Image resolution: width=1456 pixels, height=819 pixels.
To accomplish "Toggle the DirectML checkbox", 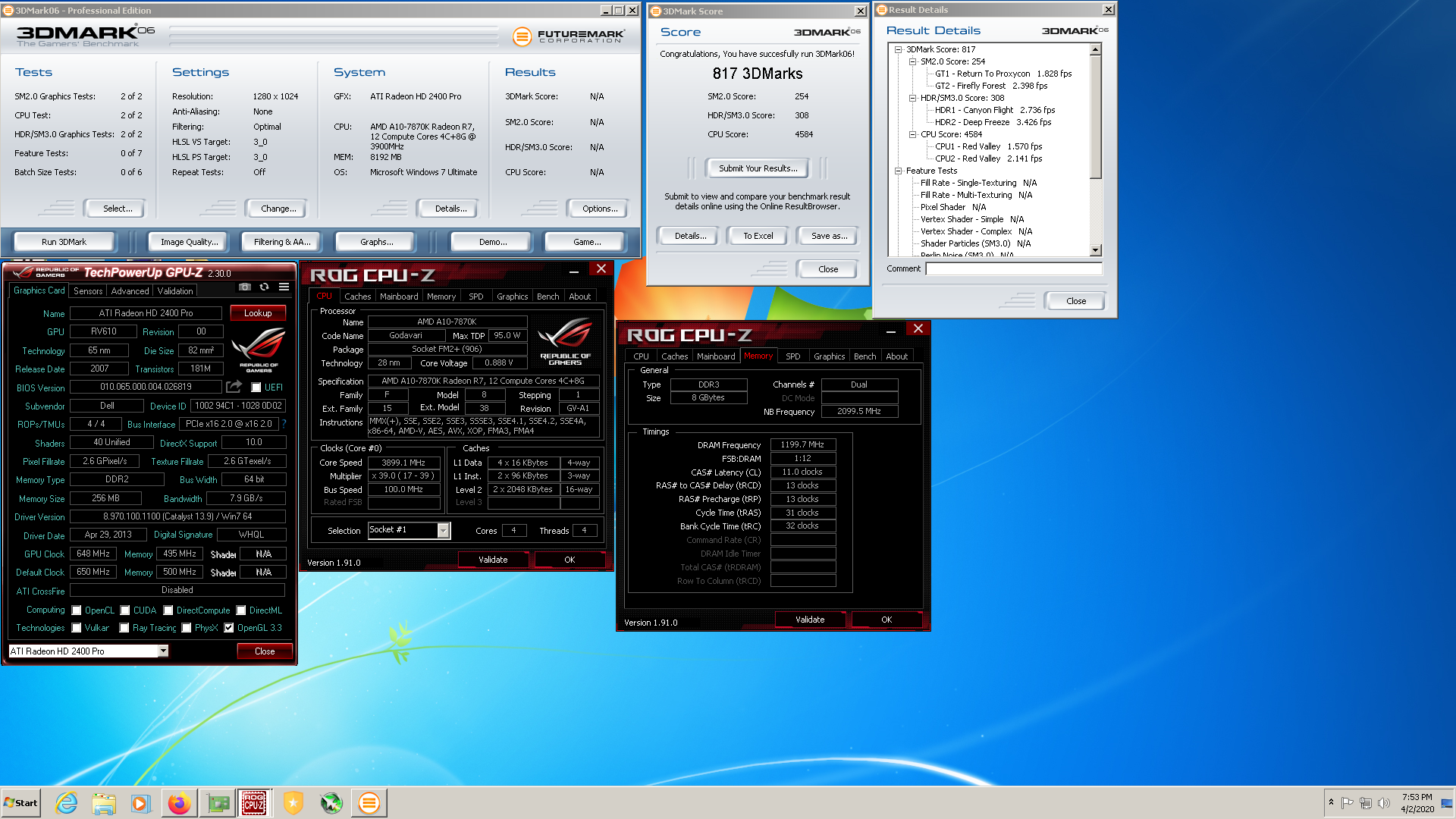I will [241, 610].
